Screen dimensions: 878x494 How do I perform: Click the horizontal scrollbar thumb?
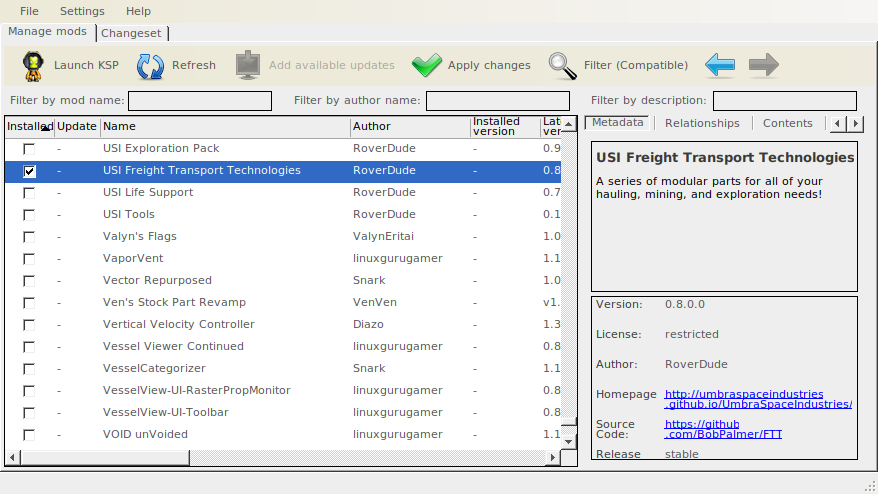coord(105,458)
